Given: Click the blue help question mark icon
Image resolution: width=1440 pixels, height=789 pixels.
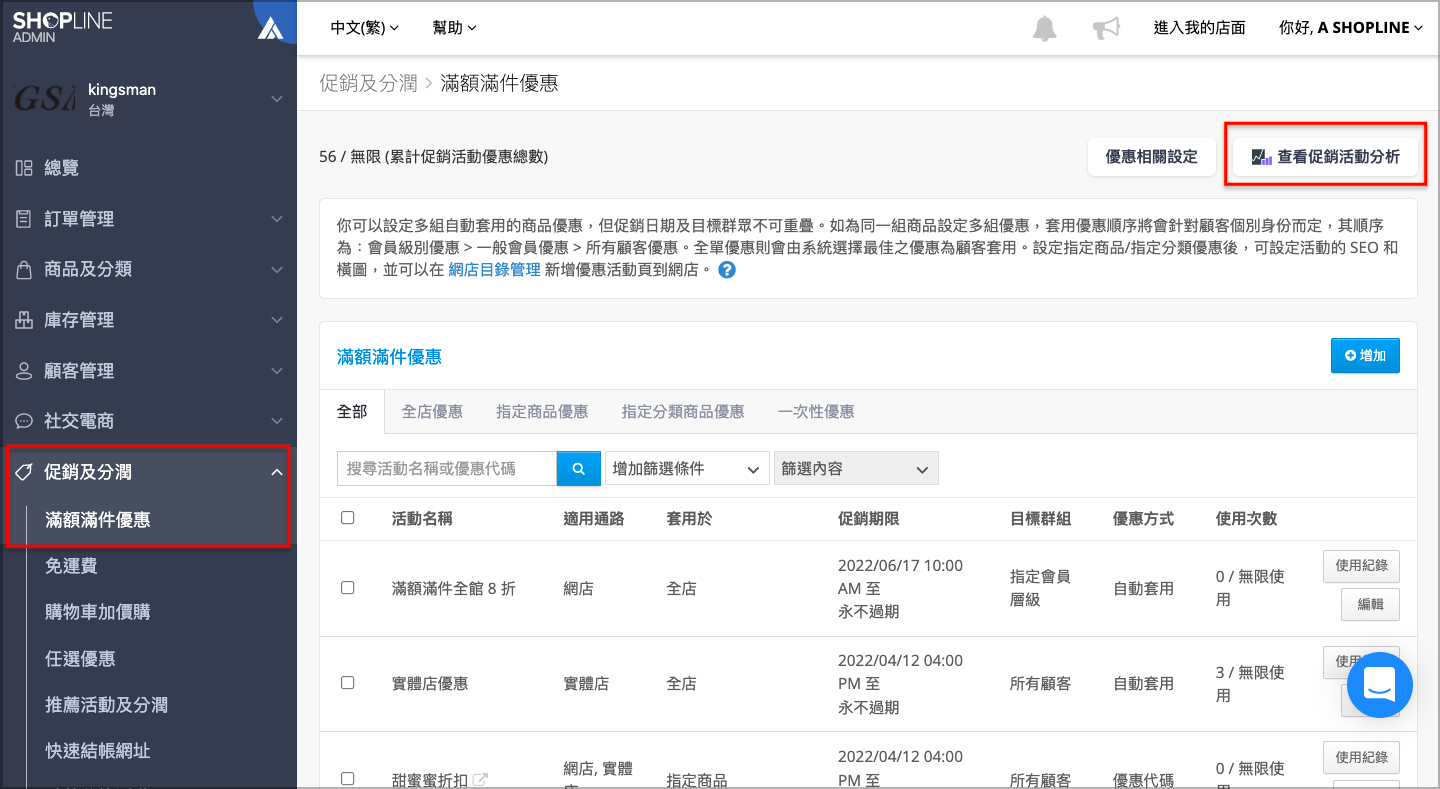Looking at the screenshot, I should 727,270.
